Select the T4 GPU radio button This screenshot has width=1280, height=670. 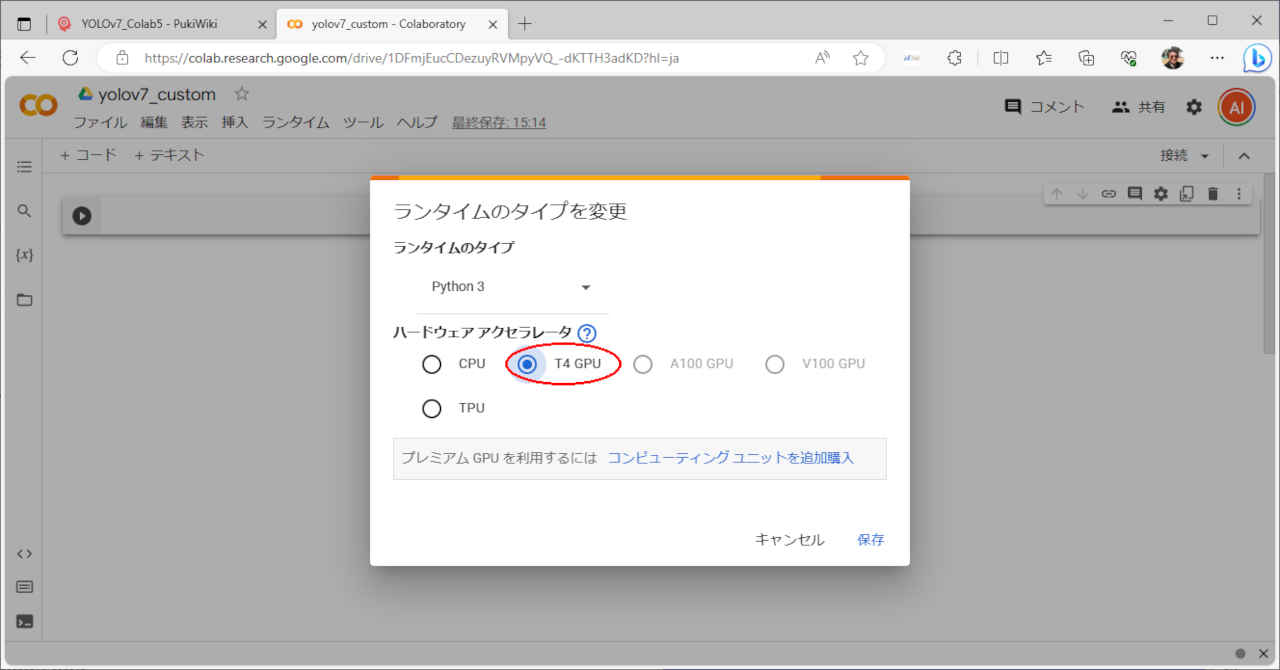point(527,364)
